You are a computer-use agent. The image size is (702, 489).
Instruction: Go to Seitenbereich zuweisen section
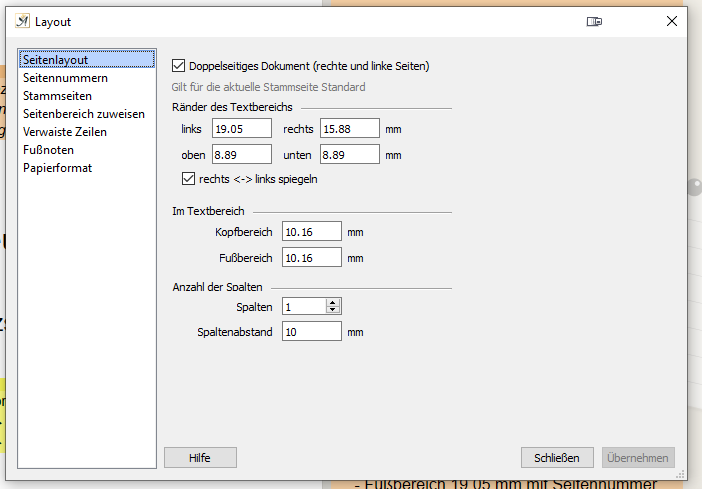(84, 114)
